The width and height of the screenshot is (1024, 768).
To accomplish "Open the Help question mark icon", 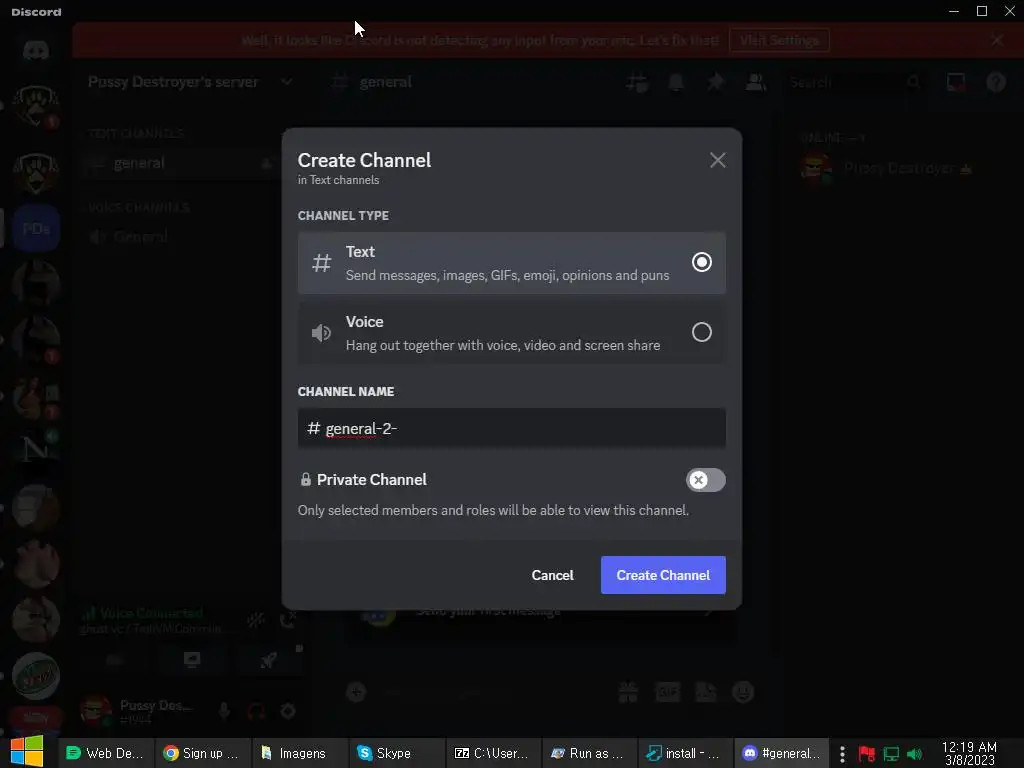I will pos(996,82).
